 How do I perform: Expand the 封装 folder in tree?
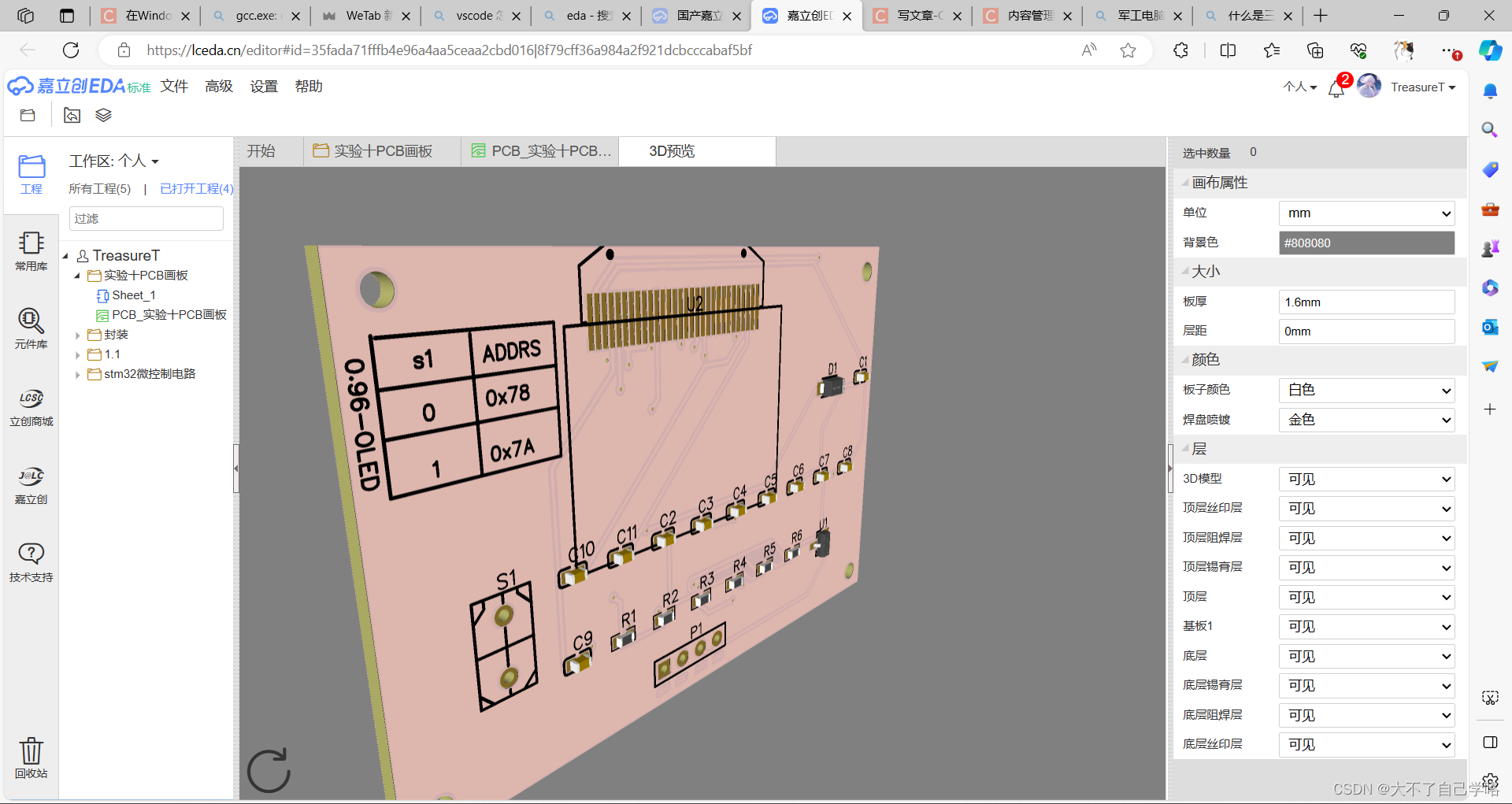77,335
